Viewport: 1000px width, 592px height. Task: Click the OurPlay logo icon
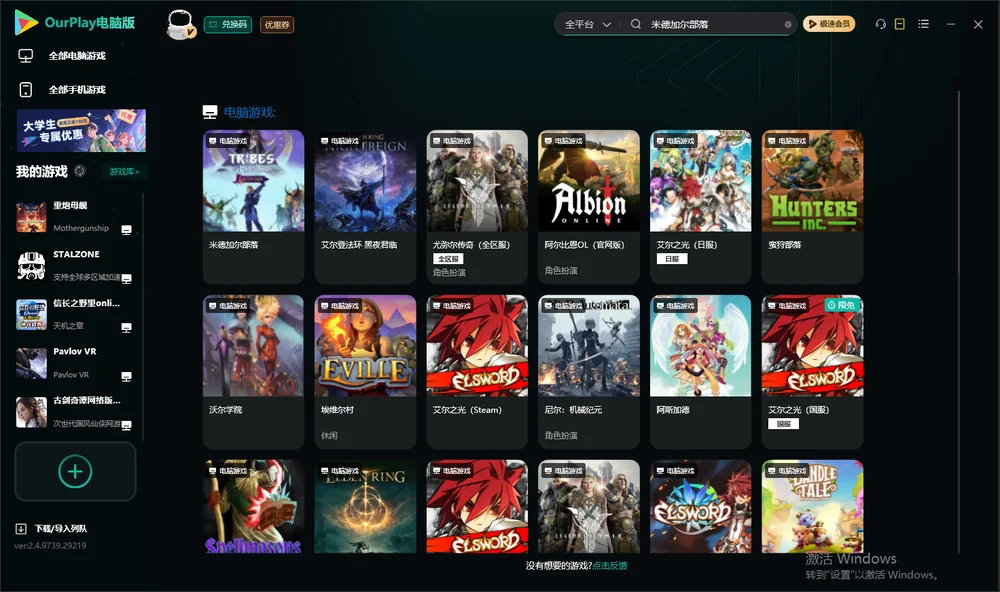click(26, 22)
